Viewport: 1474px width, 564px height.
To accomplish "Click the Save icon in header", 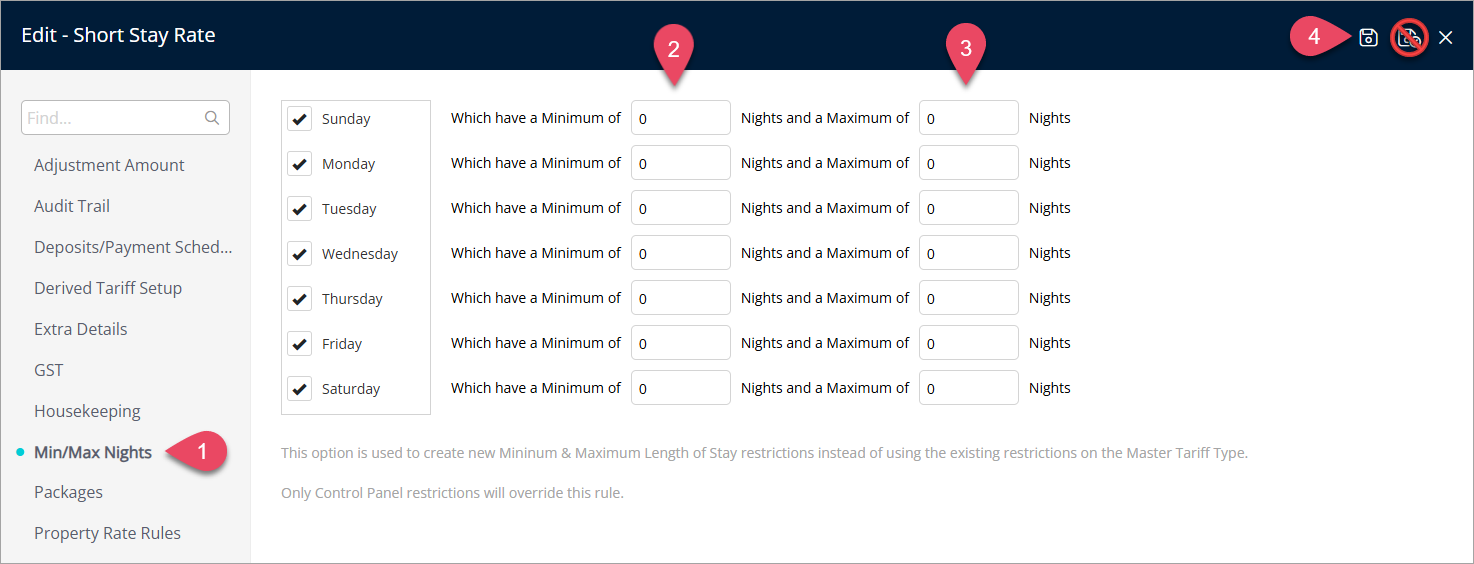I will [x=1369, y=38].
